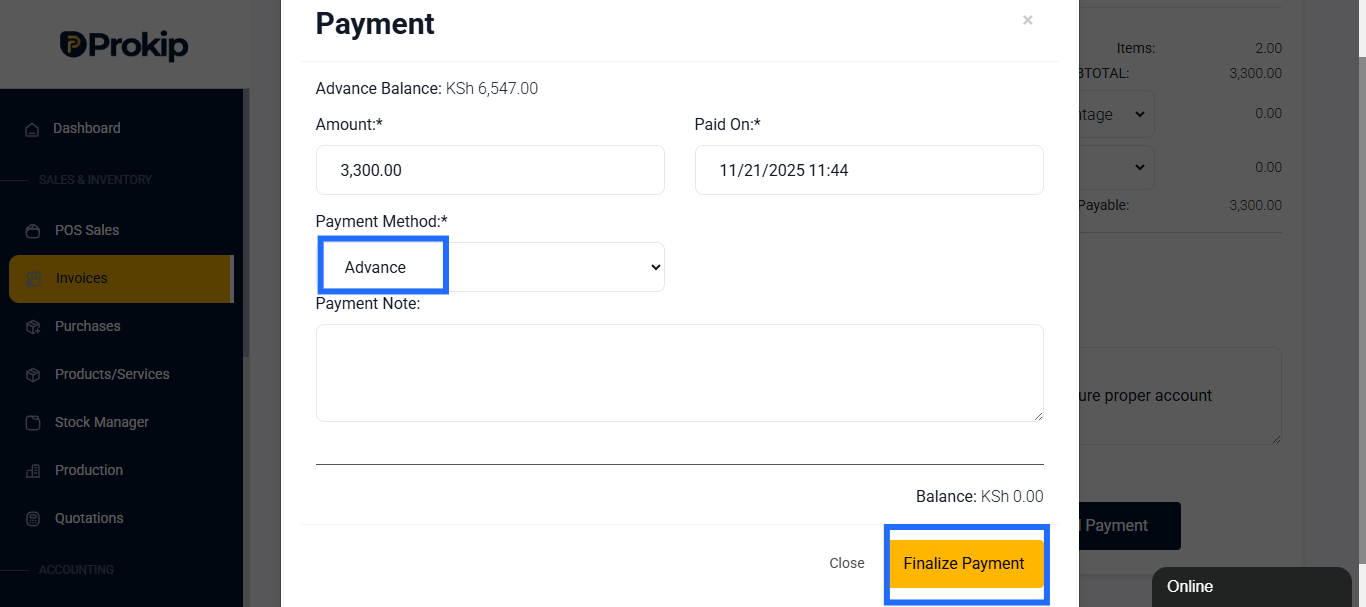Click the Invoices sidebar icon

35,279
